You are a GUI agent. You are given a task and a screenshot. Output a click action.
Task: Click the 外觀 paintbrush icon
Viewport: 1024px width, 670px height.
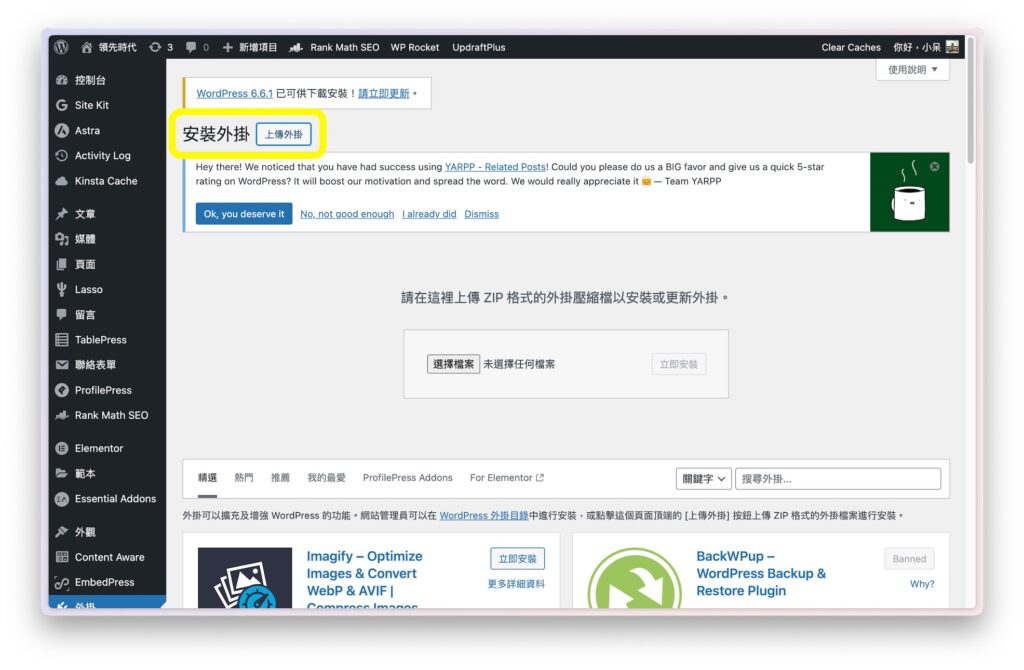[62, 532]
